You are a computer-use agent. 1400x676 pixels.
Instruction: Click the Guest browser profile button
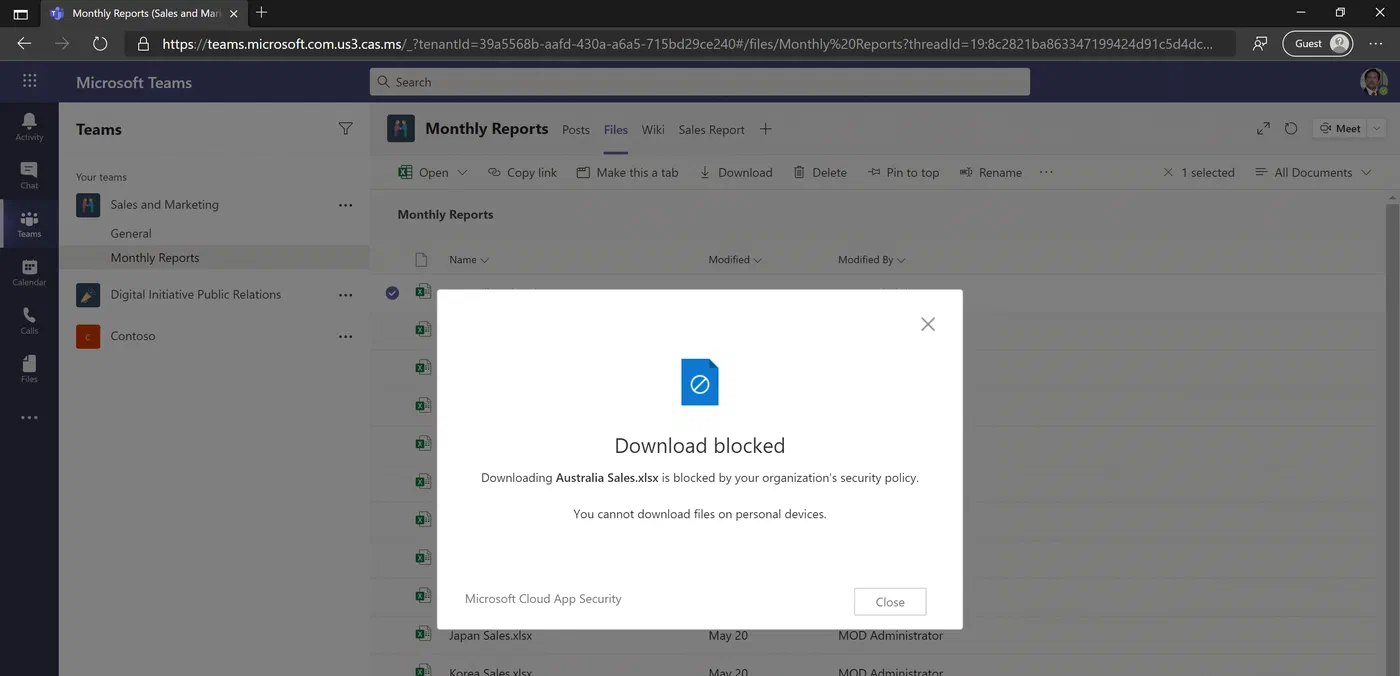click(x=1317, y=44)
